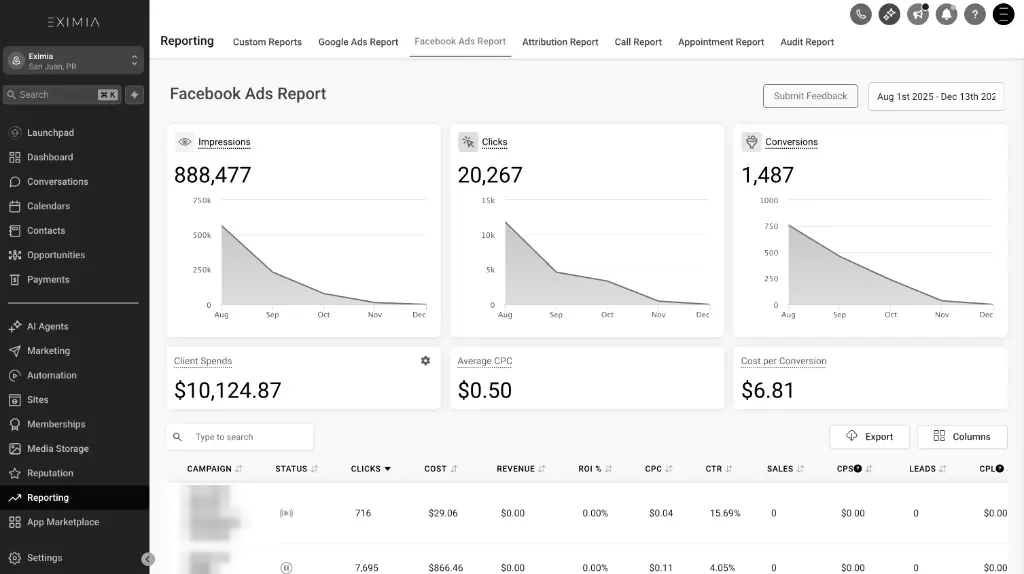Click the Conversions metric label

[x=792, y=142]
